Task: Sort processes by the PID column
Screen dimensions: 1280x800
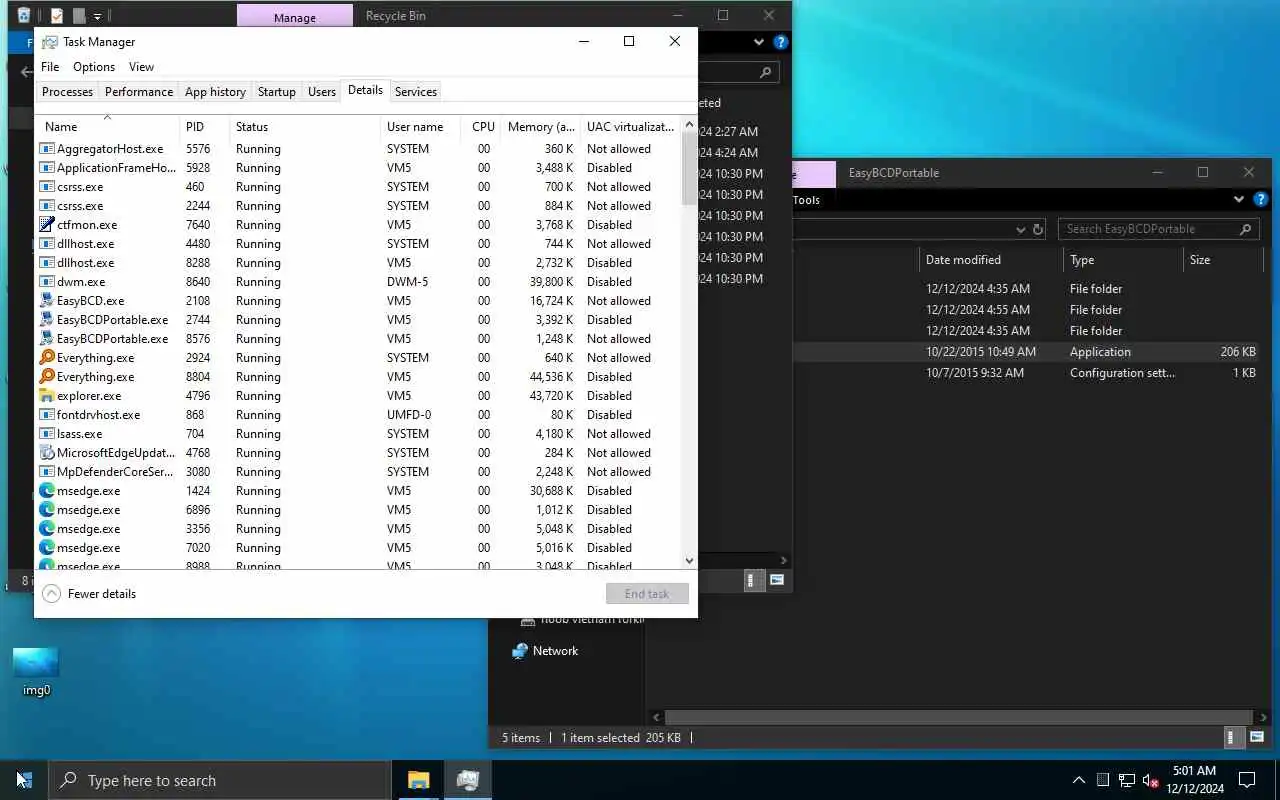Action: [x=203, y=127]
